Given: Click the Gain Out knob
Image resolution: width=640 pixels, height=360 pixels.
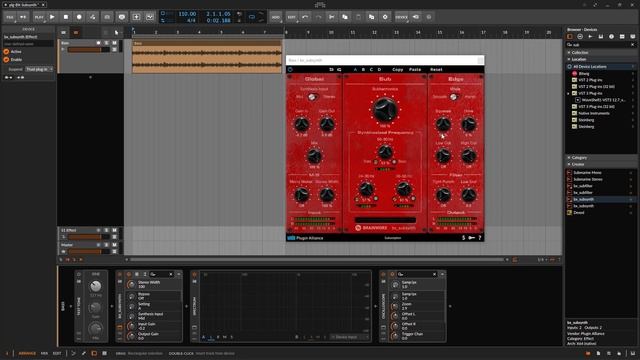Looking at the screenshot, I should 327,124.
